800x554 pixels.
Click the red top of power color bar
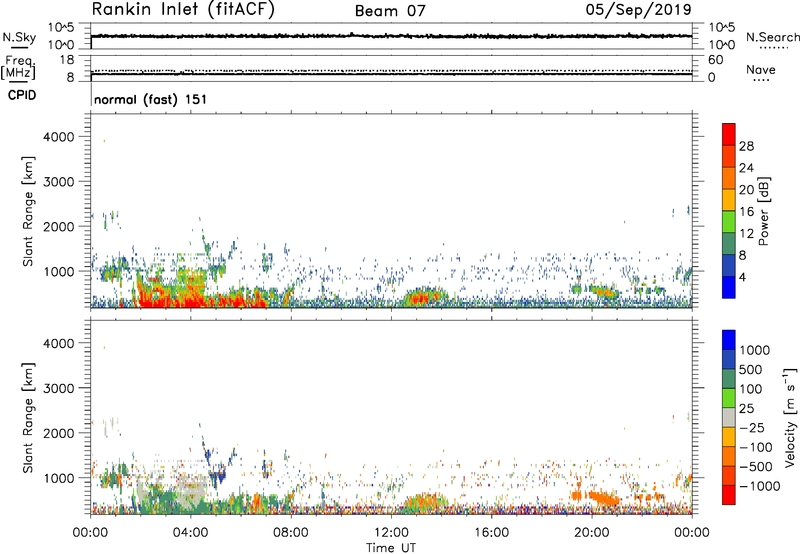pos(729,133)
